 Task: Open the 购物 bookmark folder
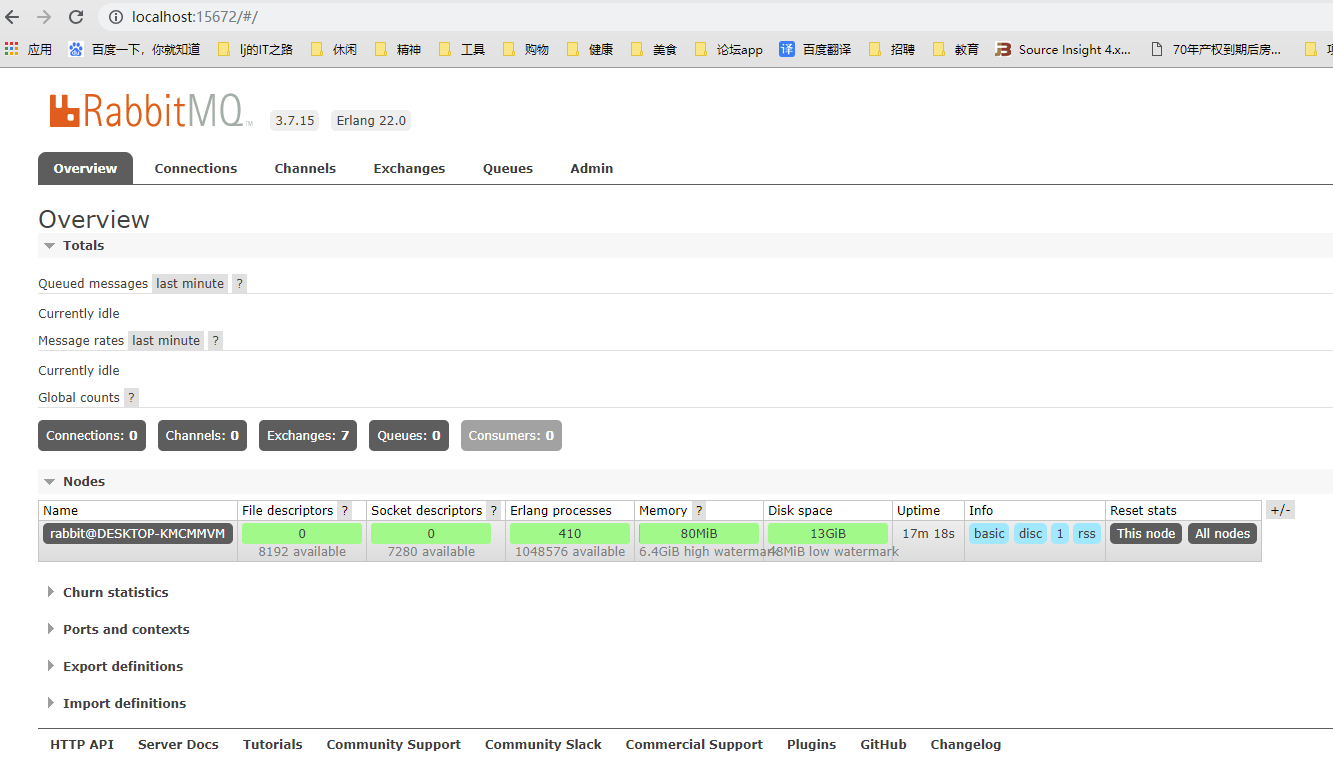point(526,49)
